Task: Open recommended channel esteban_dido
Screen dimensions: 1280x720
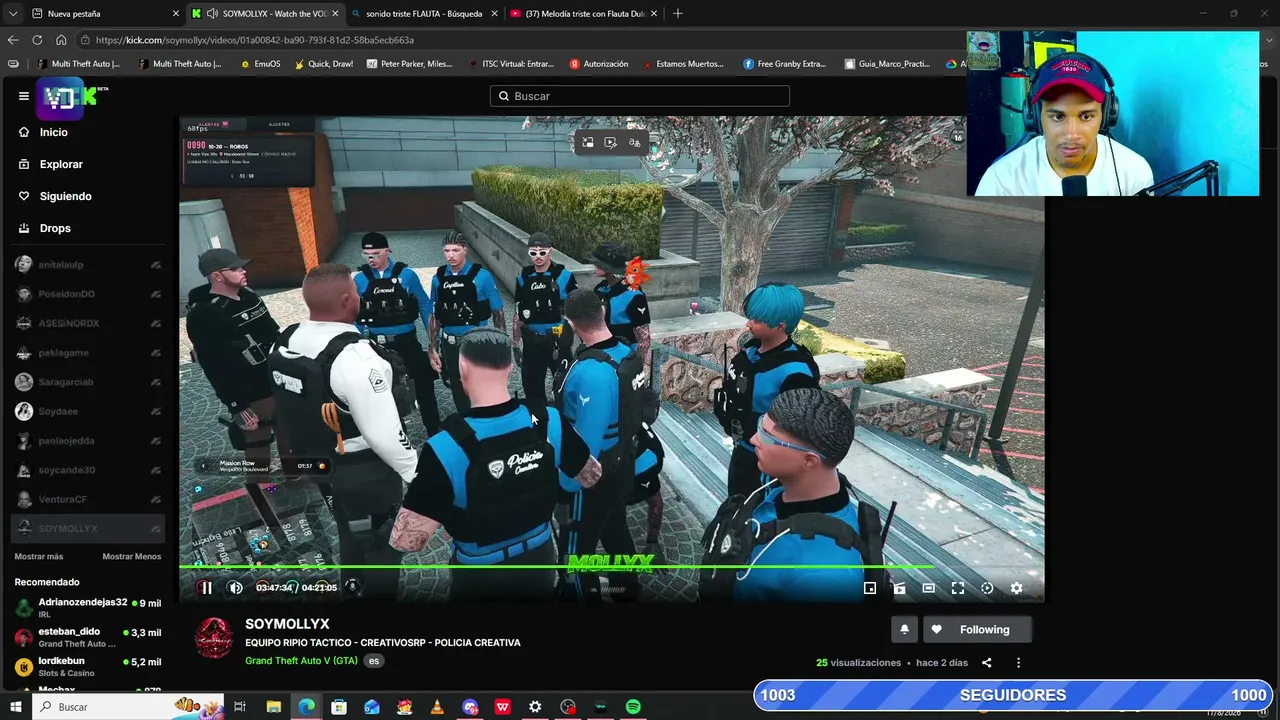Action: (x=88, y=637)
